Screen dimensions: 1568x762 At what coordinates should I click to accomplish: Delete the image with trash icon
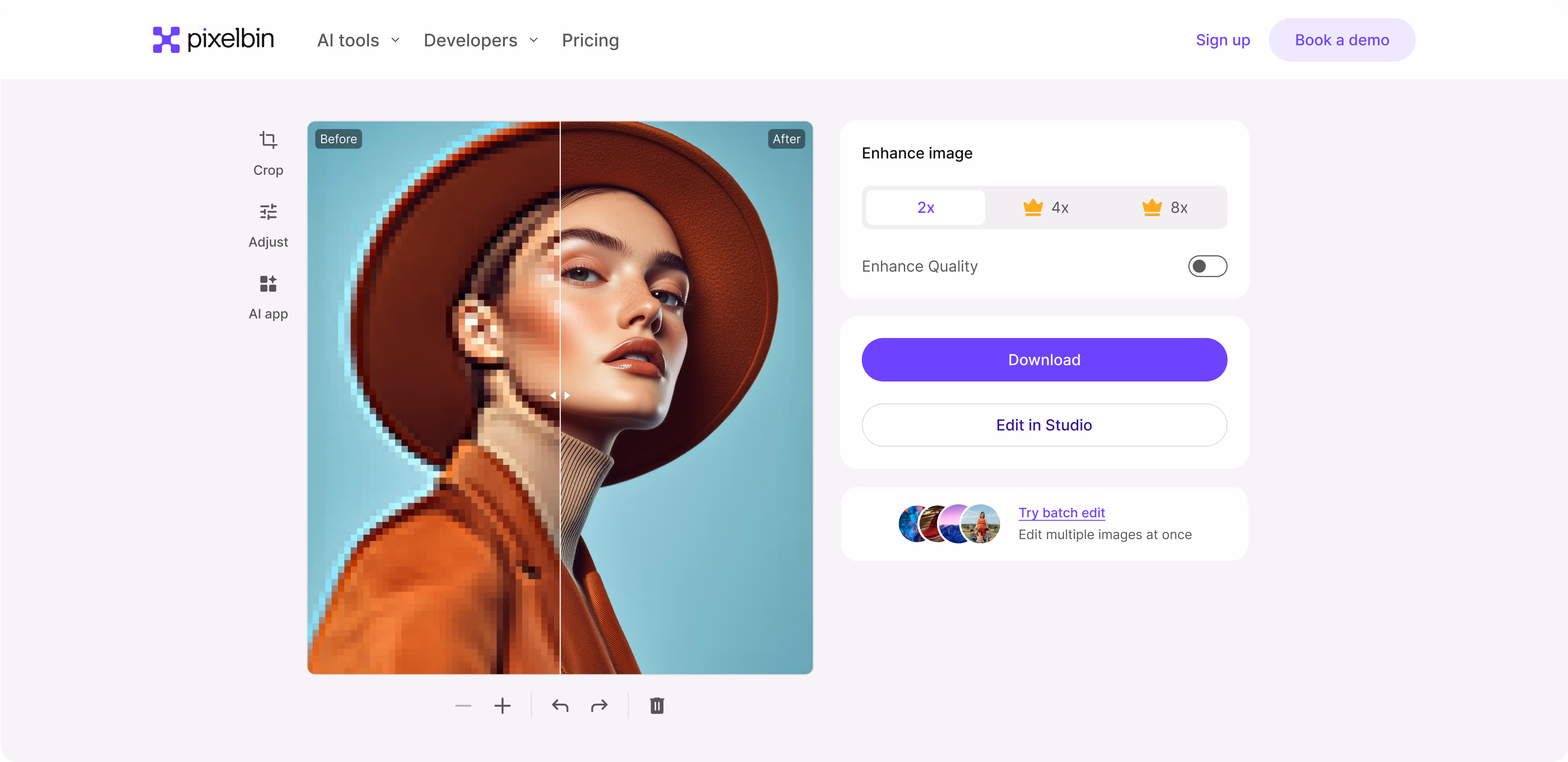pos(657,705)
